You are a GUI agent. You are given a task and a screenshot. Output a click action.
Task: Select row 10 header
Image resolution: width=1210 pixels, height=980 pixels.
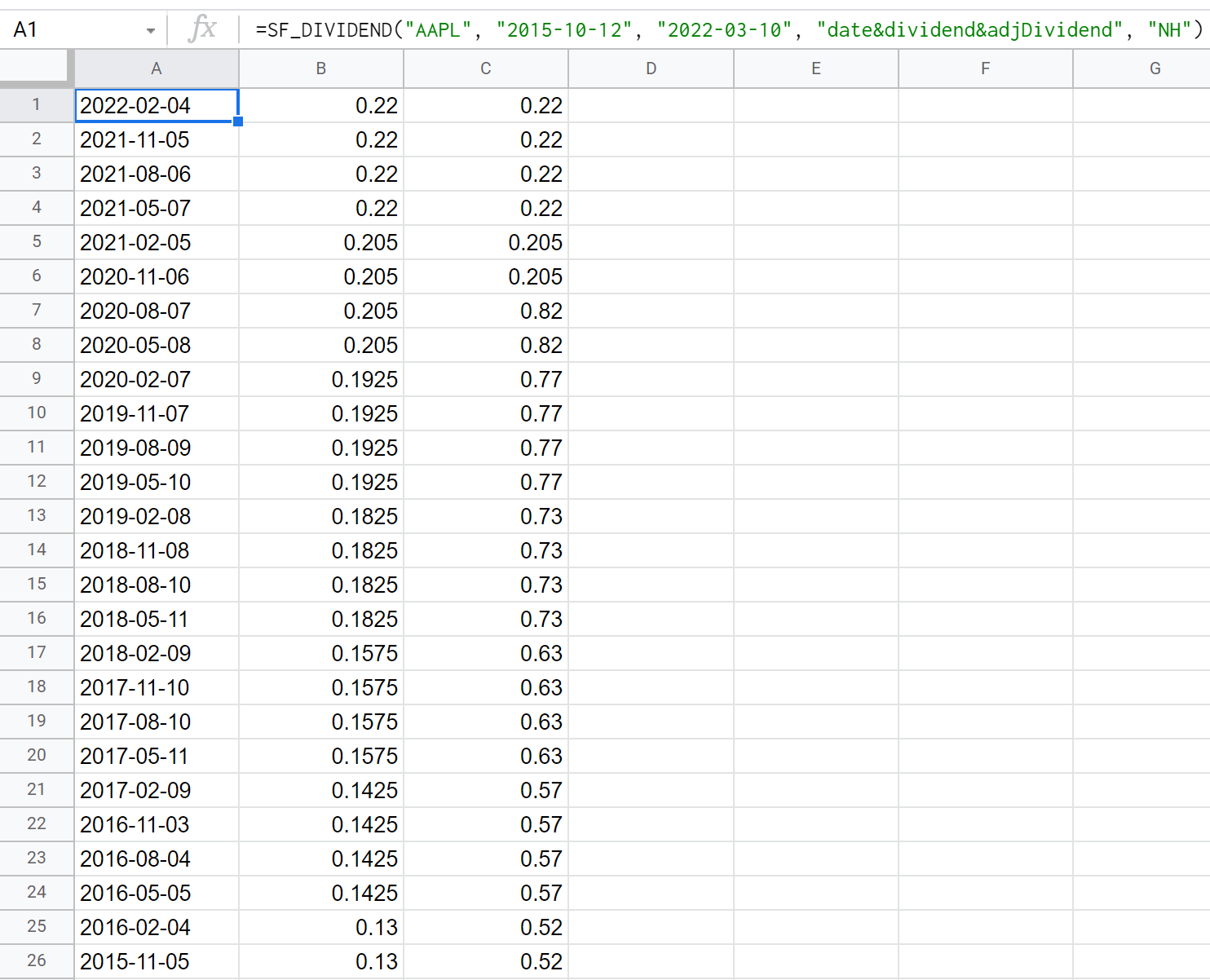point(37,413)
